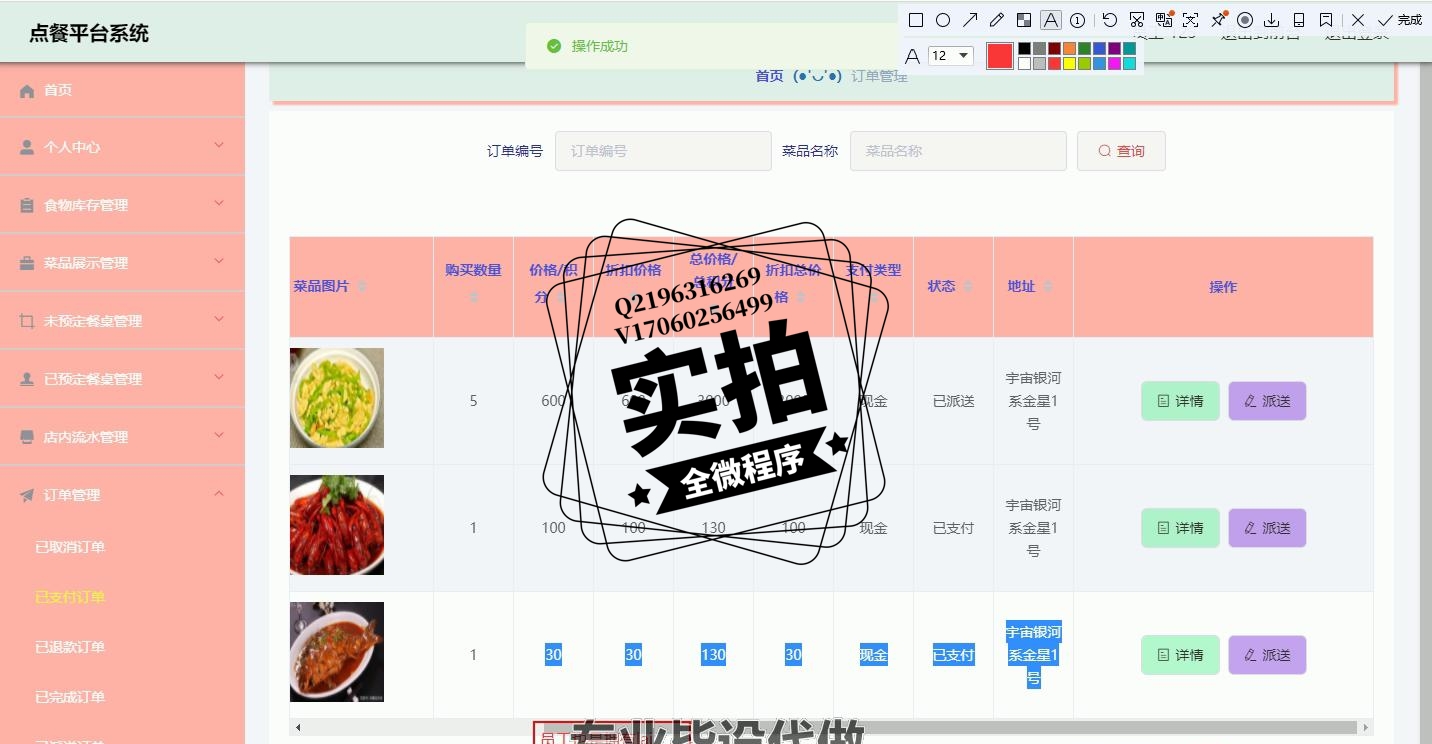The width and height of the screenshot is (1432, 744).
Task: Click the scissors screenshot icon
Action: 1137,20
